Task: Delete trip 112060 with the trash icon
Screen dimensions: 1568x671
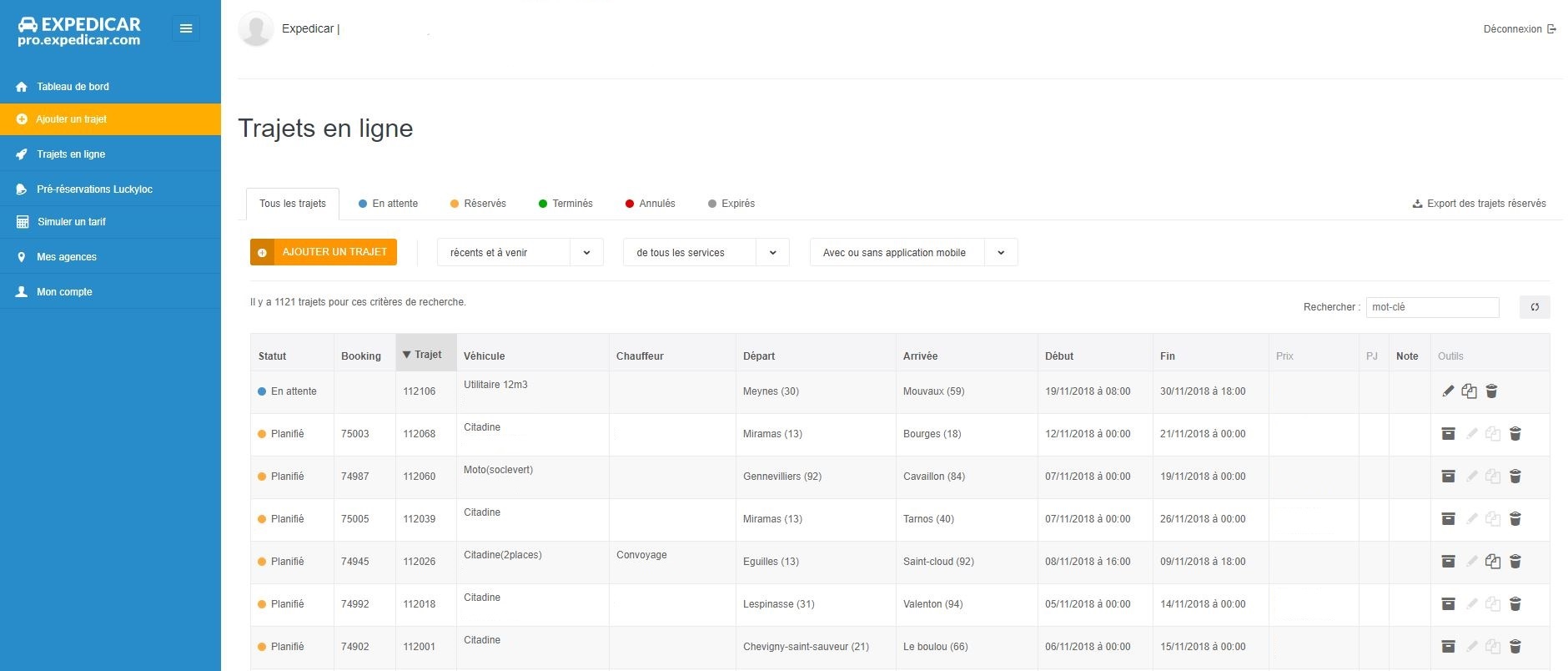Action: (x=1515, y=477)
